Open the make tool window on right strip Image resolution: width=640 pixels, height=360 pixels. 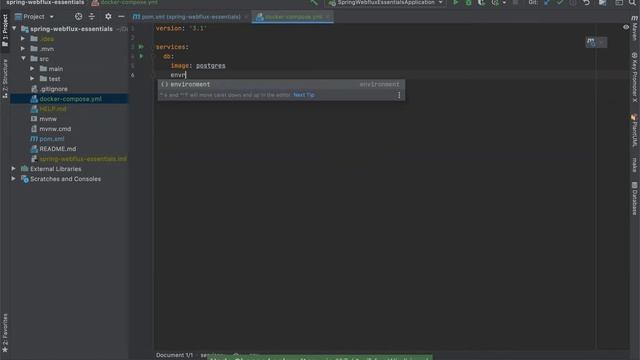[635, 165]
